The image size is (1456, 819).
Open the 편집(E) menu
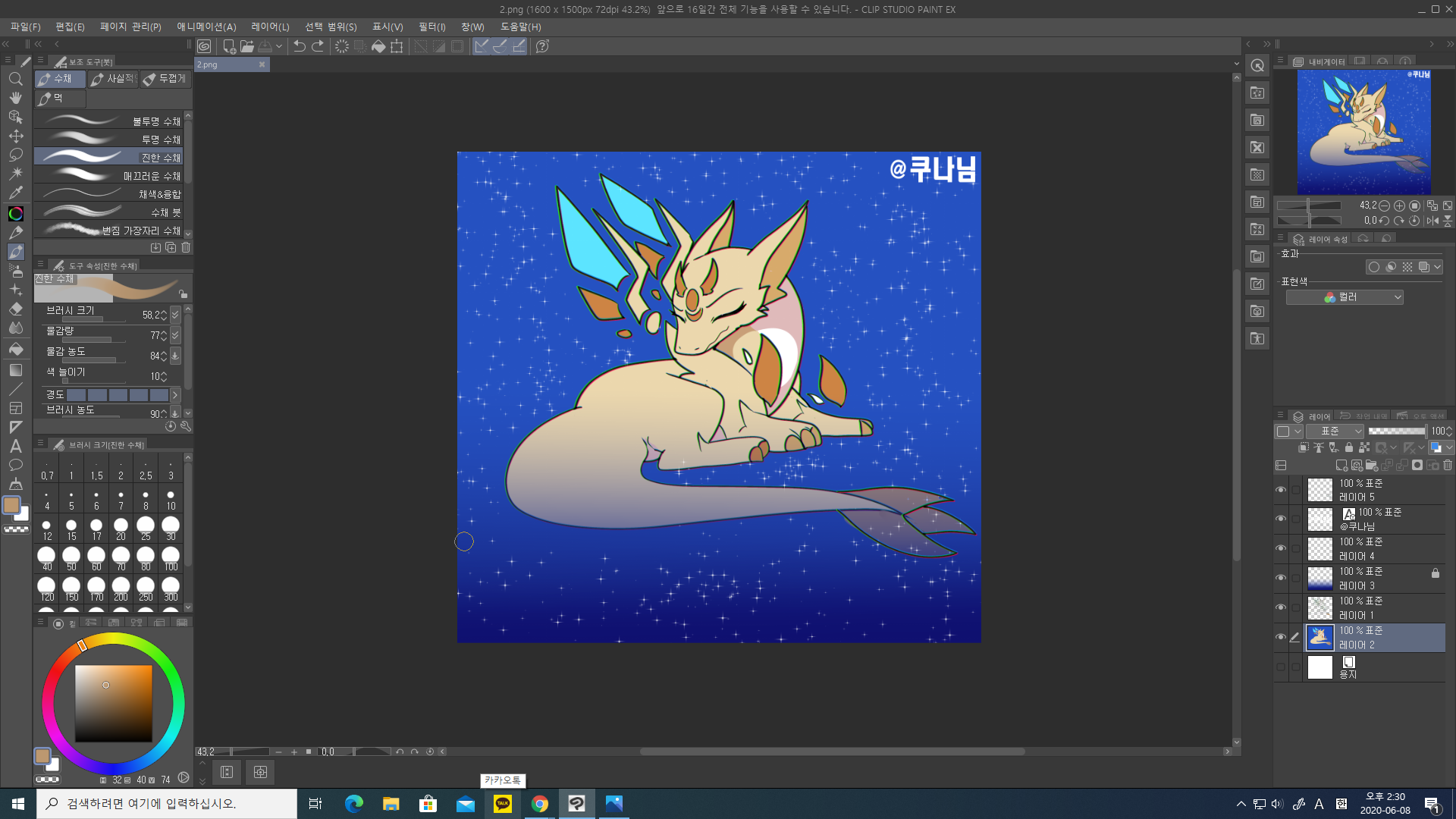pos(70,27)
